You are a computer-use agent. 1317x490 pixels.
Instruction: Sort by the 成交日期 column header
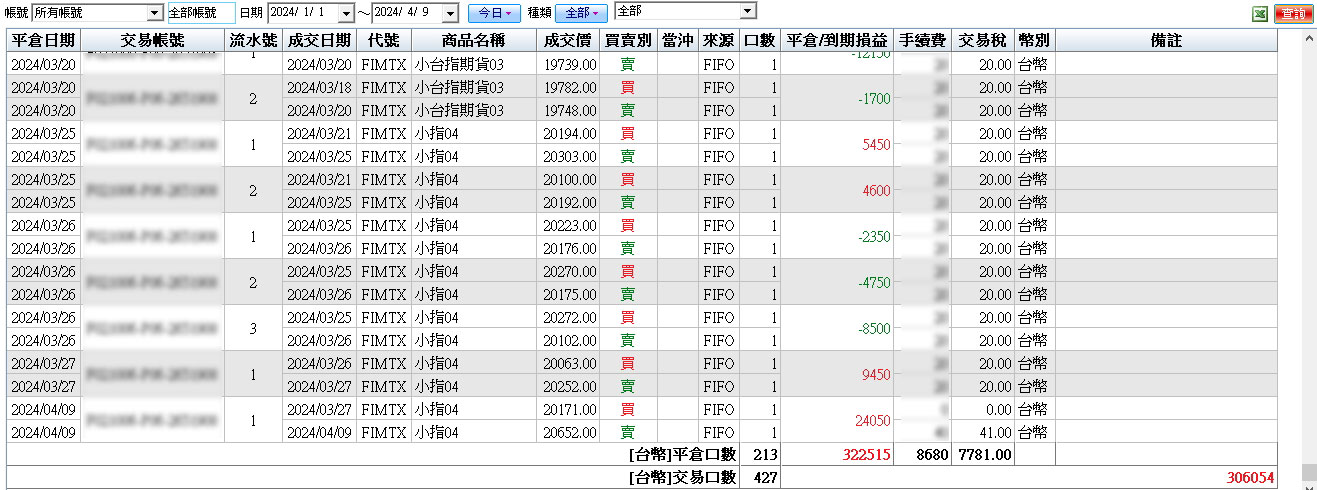(319, 40)
